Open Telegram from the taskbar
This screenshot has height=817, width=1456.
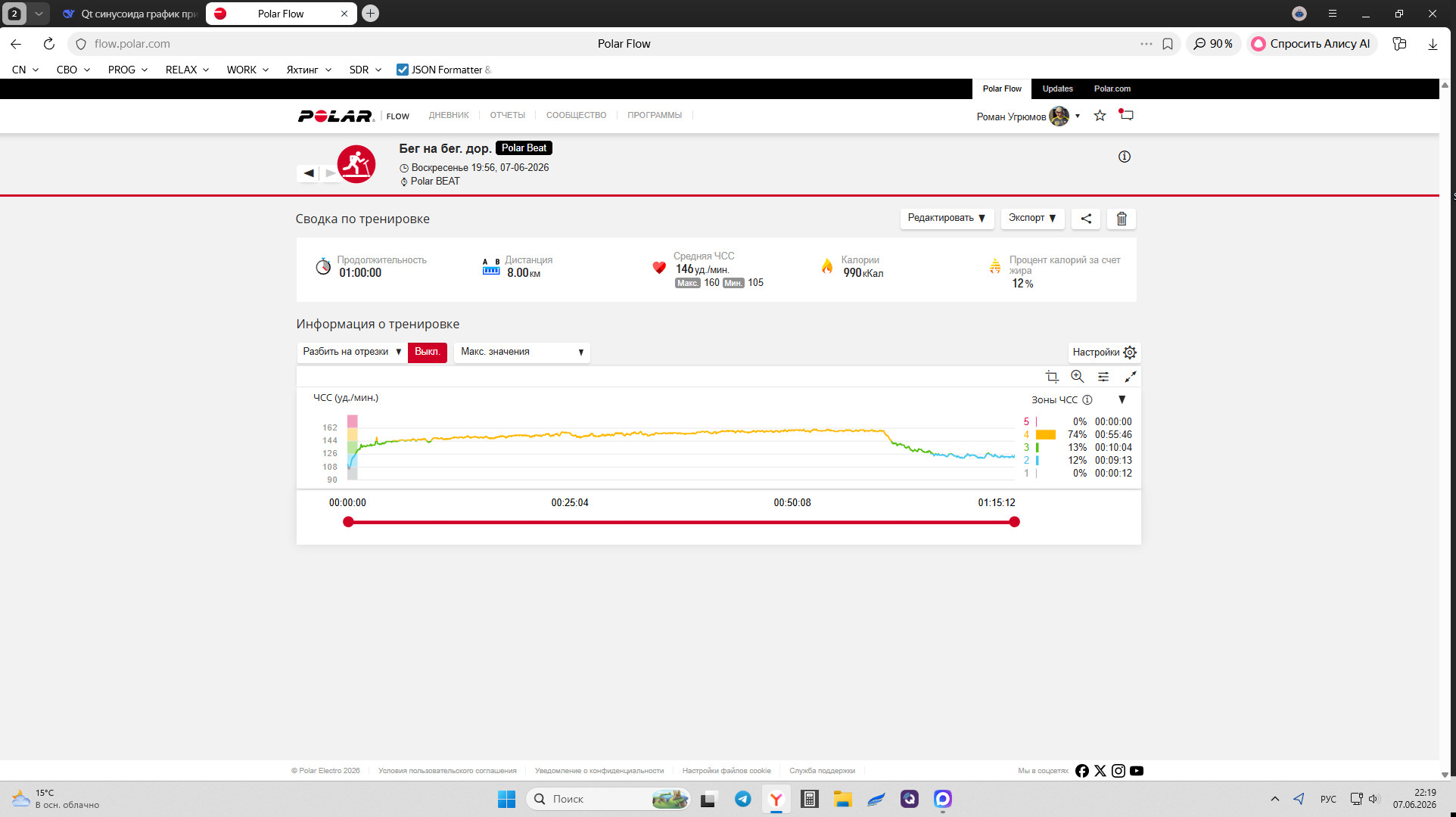743,799
